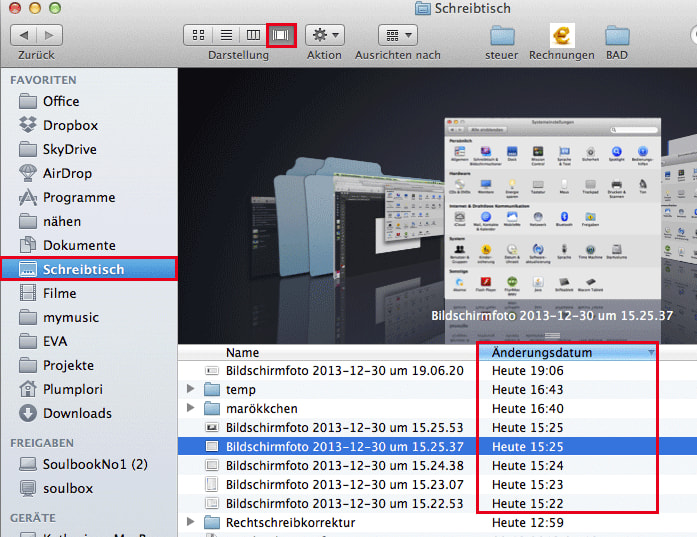Open the Ausrichten nach dropdown
Screen dimensions: 697x537
point(398,35)
